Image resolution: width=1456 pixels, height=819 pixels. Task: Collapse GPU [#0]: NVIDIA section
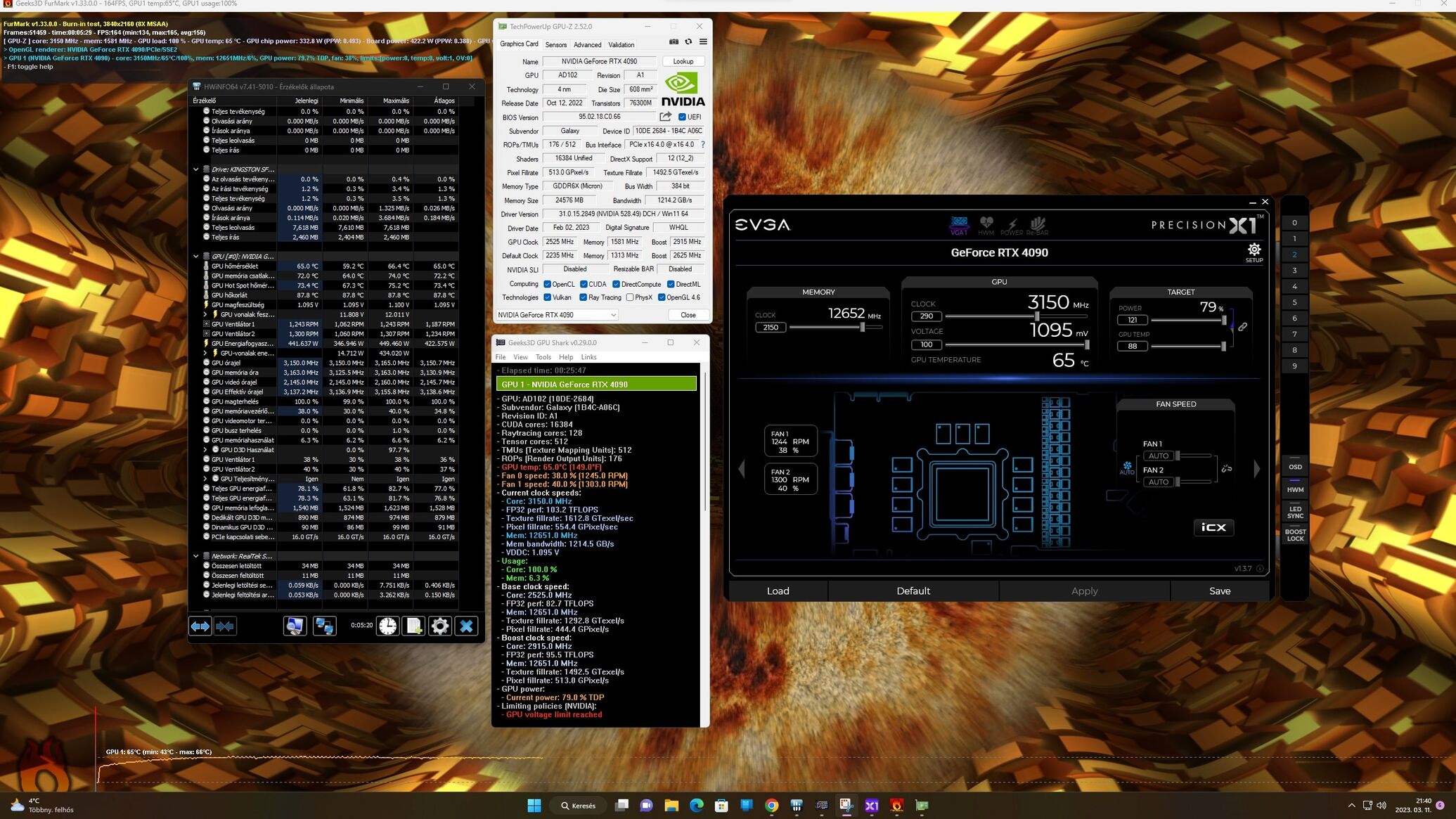click(x=195, y=257)
